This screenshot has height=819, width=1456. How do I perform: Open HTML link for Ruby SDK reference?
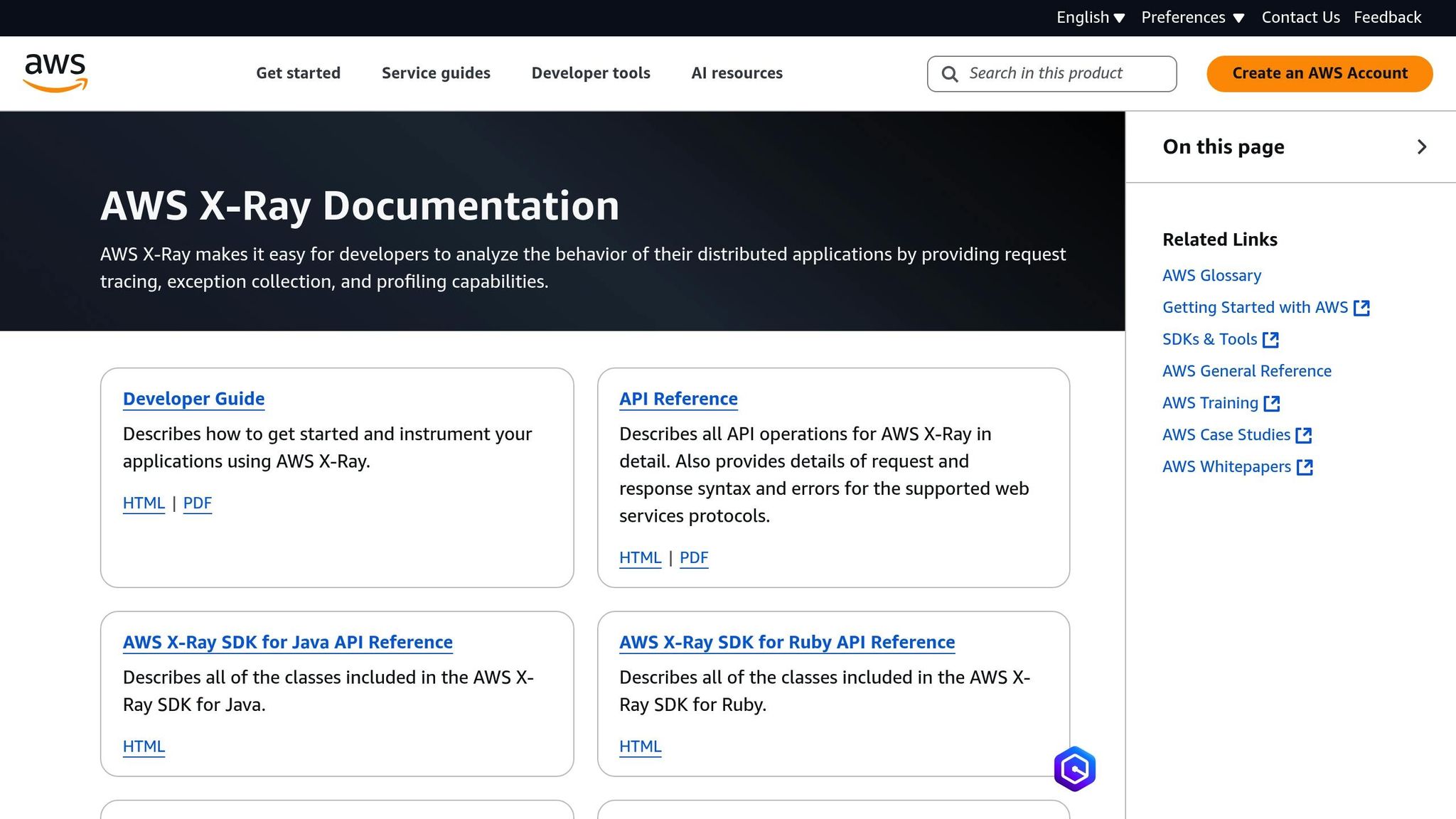click(x=640, y=746)
